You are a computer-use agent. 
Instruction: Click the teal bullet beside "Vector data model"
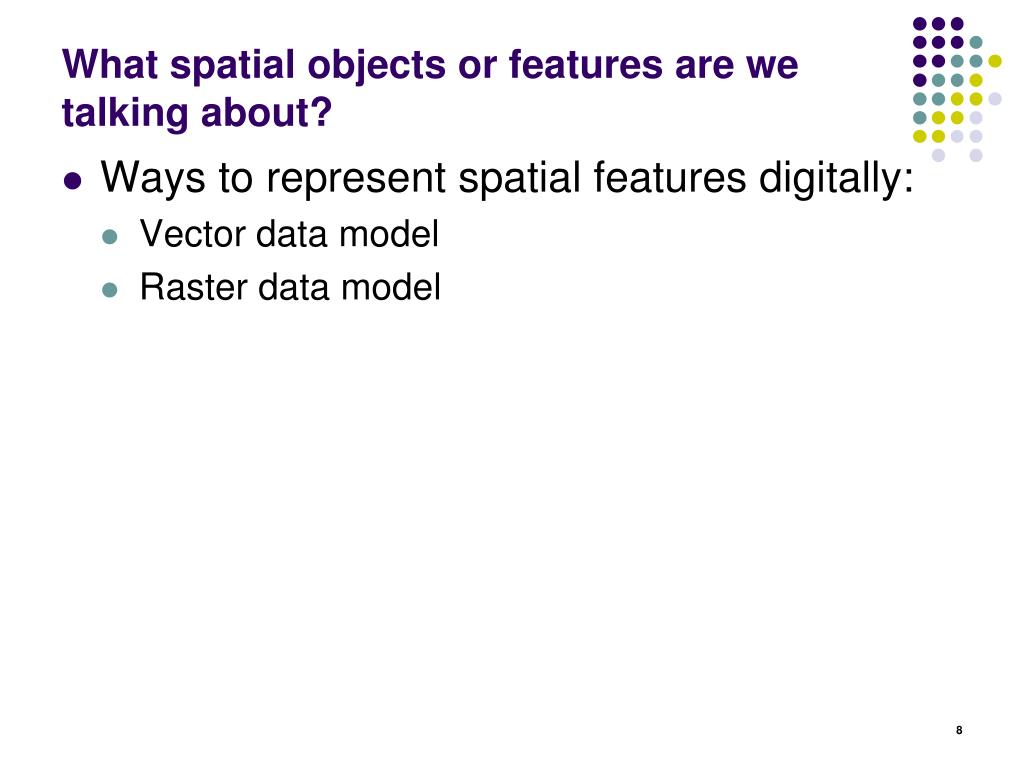110,236
